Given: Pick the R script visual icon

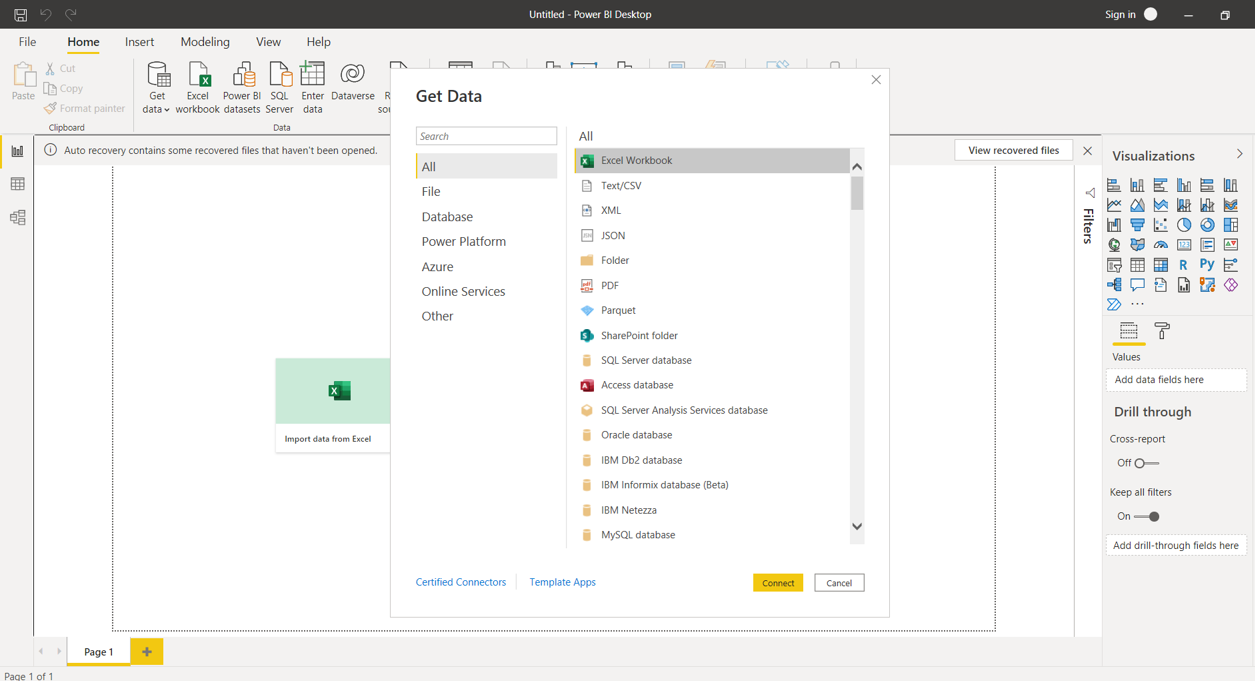Looking at the screenshot, I should (1184, 265).
